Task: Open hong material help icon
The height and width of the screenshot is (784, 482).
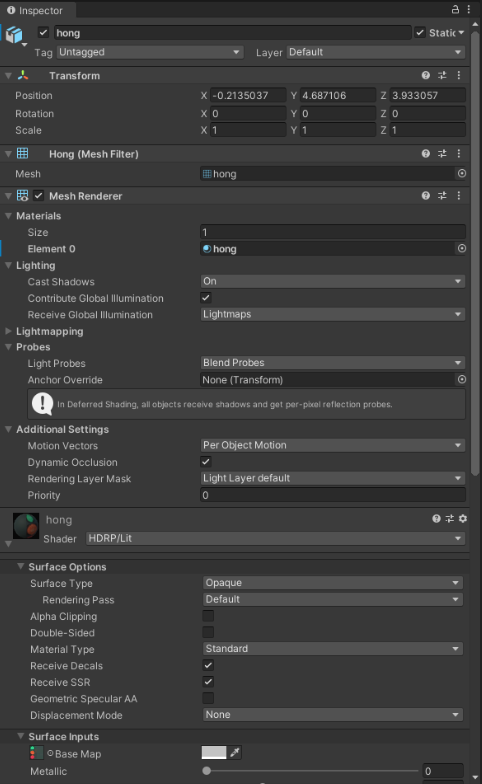Action: (436, 518)
